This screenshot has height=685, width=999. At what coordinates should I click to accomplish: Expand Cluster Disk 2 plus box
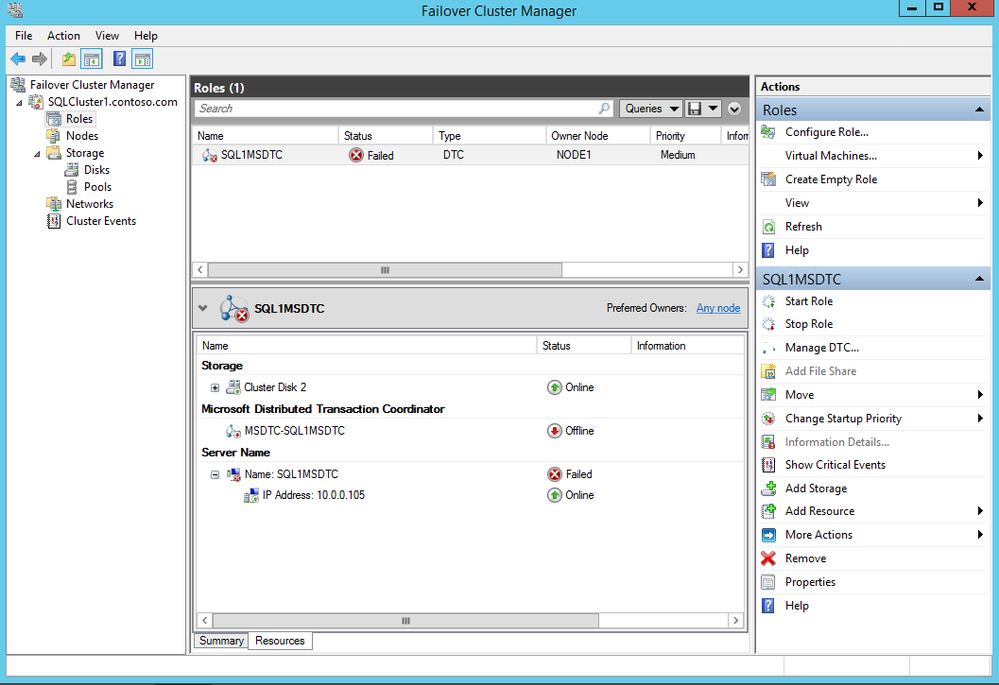pos(215,387)
